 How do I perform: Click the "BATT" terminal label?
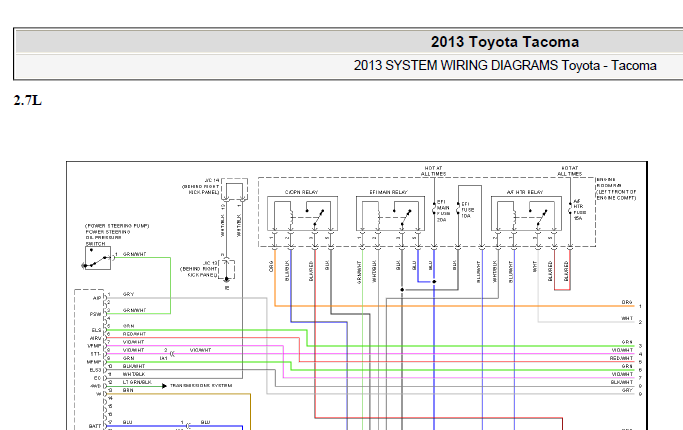(95, 426)
